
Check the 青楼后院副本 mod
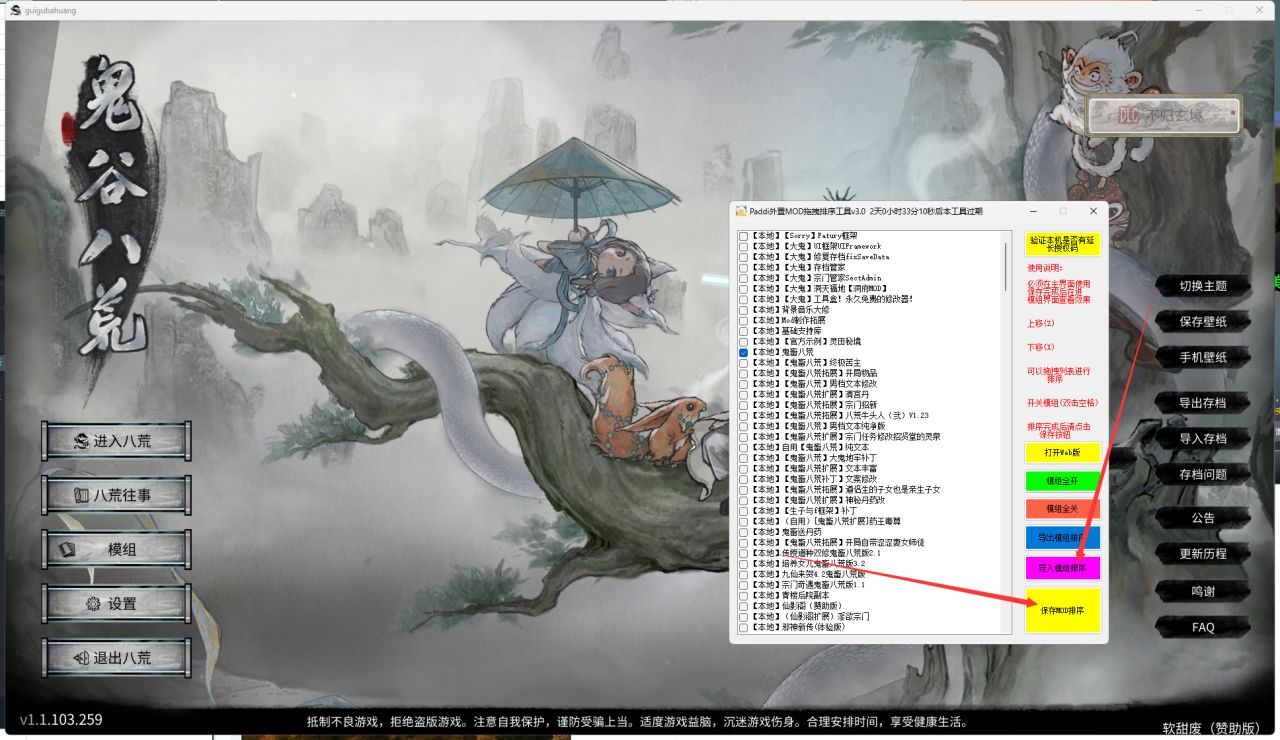(744, 596)
